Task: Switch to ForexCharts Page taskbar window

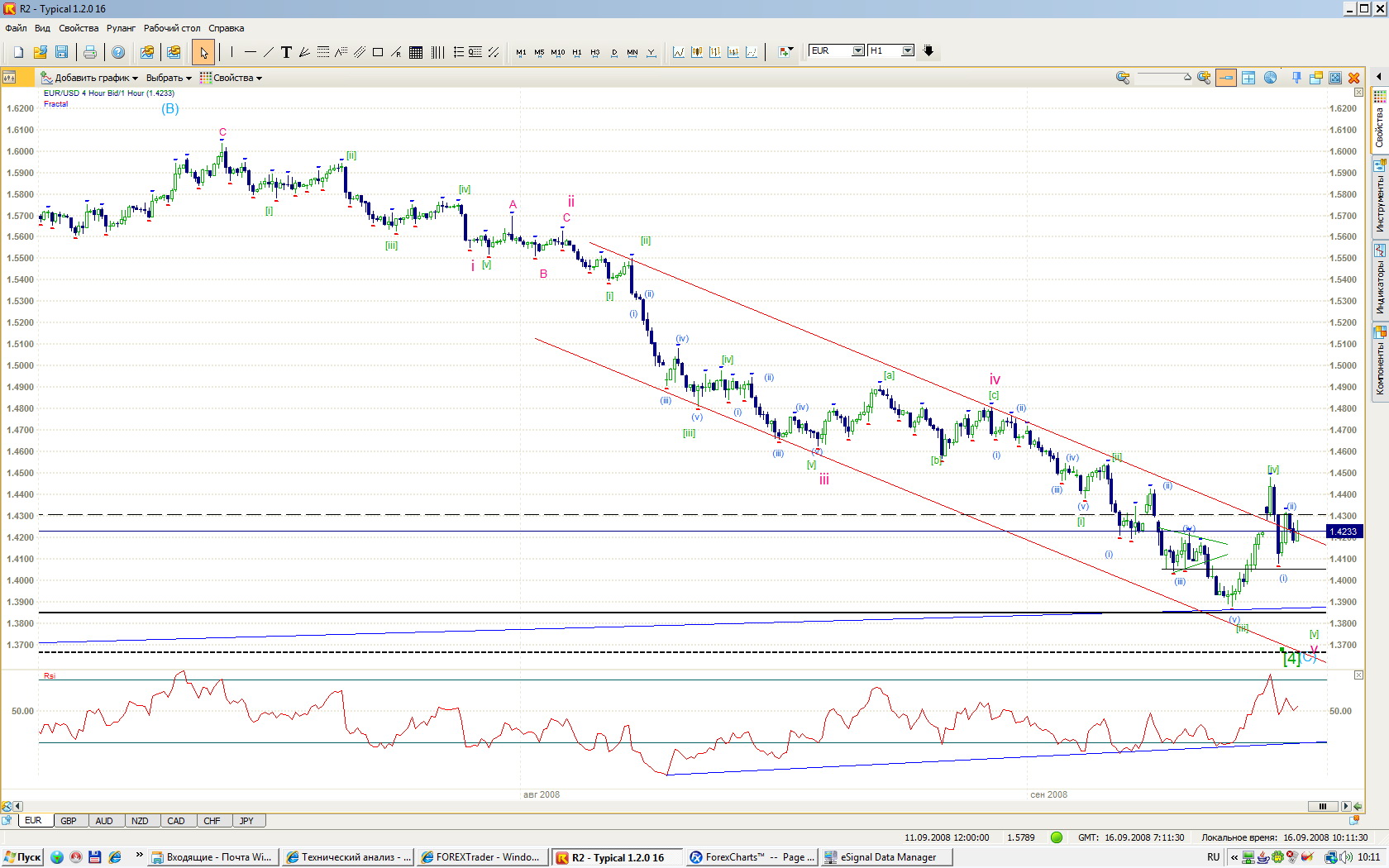Action: tap(751, 857)
